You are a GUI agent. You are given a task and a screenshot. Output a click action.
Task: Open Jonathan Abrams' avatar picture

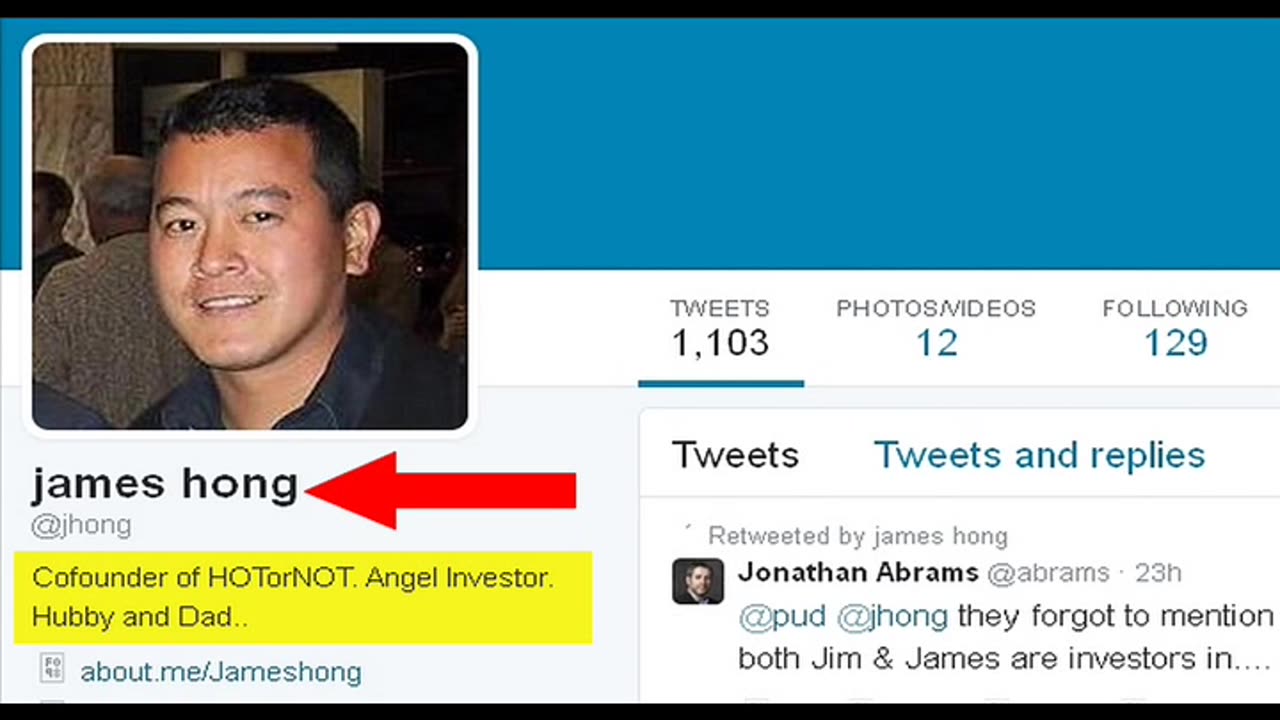click(x=697, y=582)
